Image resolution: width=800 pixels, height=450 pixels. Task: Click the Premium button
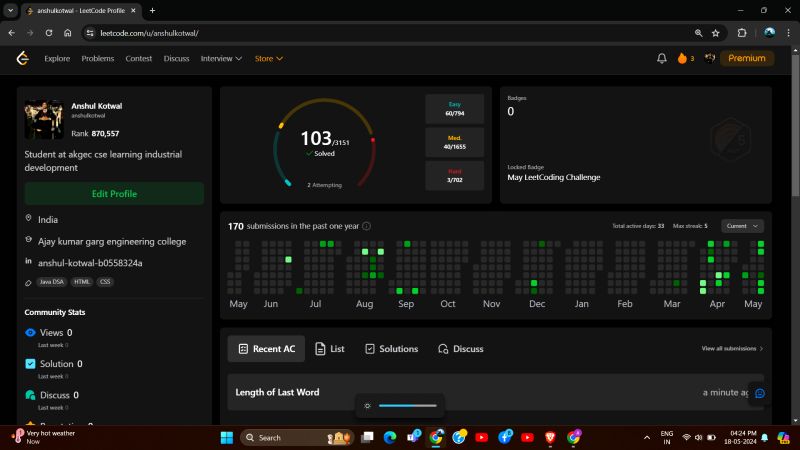coord(746,58)
